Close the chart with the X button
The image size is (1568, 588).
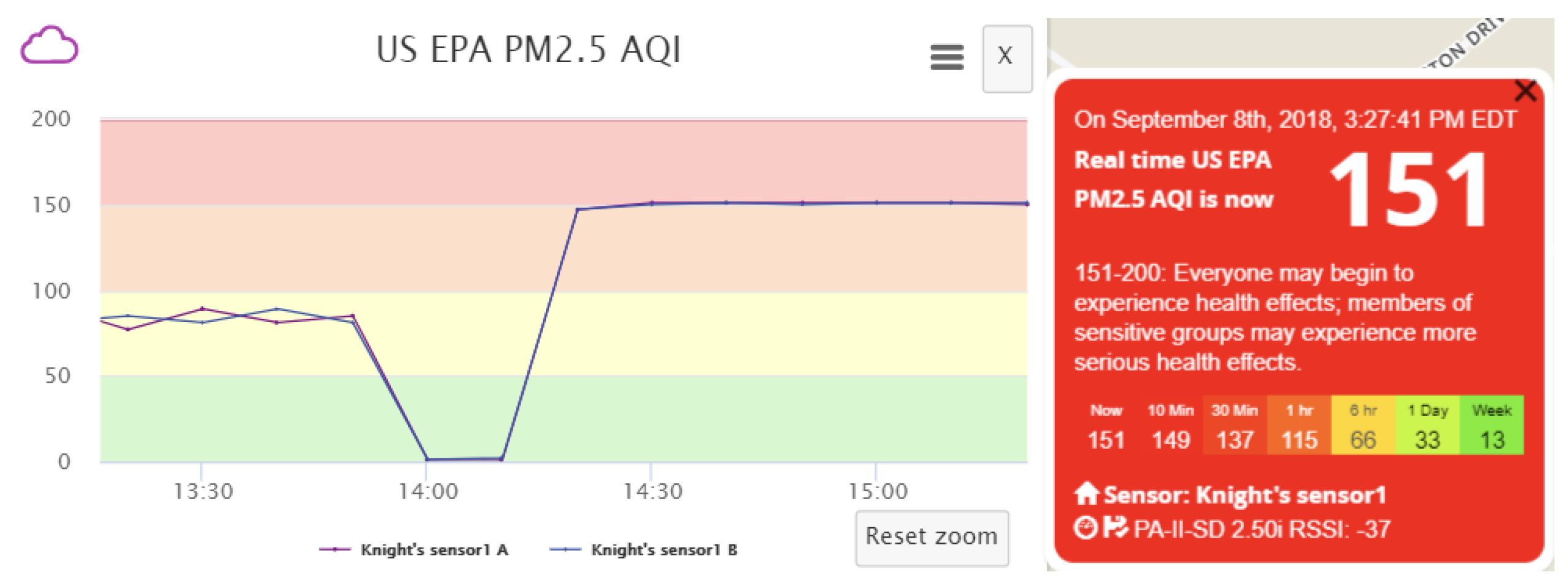(1006, 57)
